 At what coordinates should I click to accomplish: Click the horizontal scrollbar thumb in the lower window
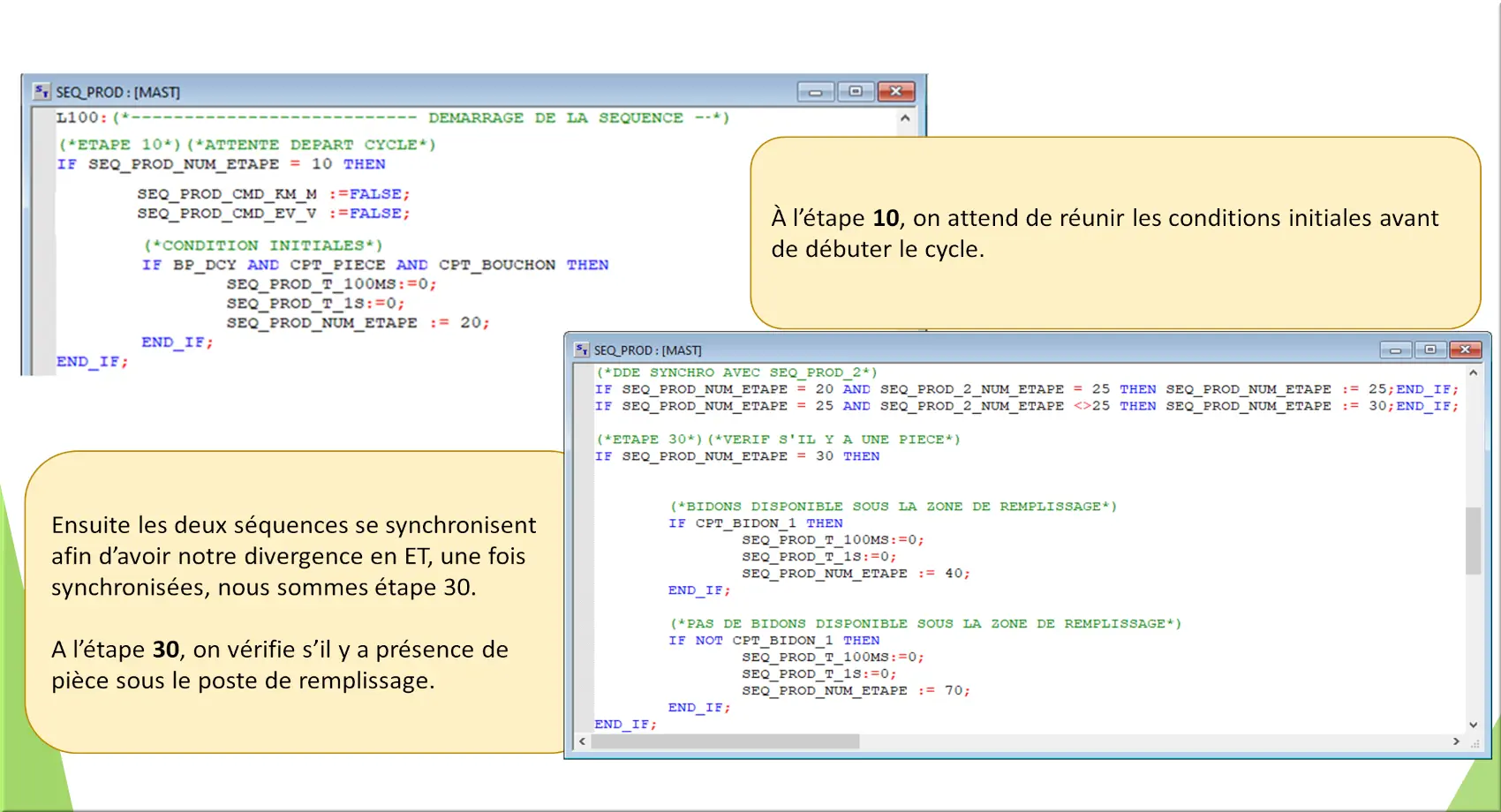(725, 741)
